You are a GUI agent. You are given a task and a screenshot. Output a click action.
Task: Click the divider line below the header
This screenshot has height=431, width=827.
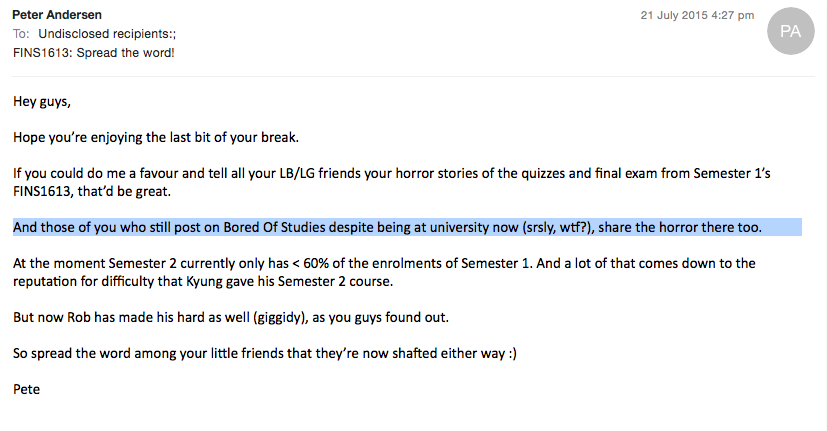(414, 76)
